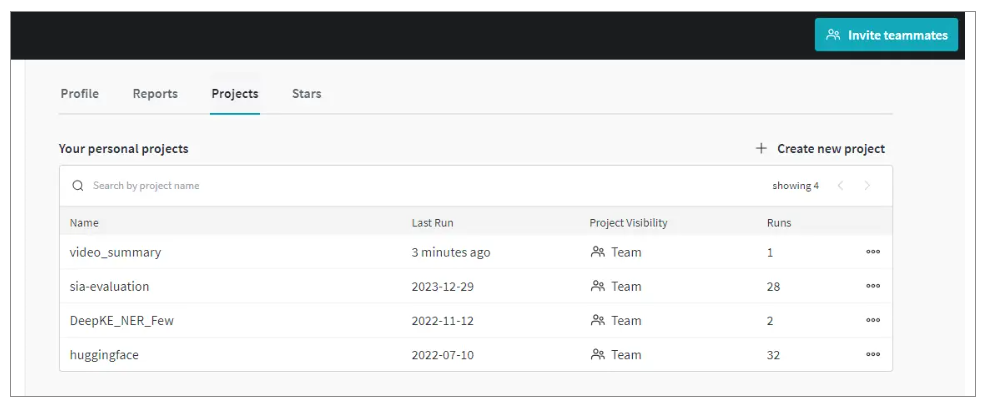Switch to the Reports tab
984x408 pixels.
pyautogui.click(x=155, y=94)
